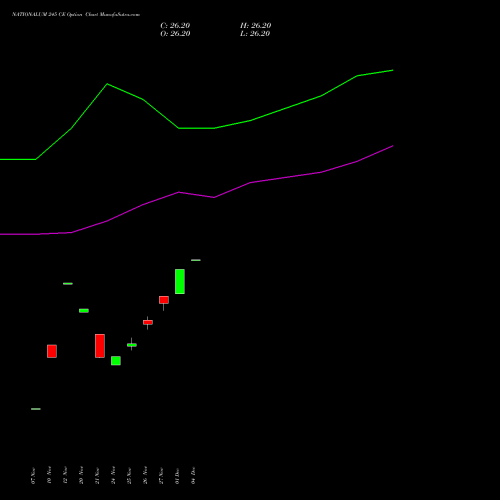500x500 pixels.
Task: Select the red candle above 10 Nov
Action: click(52, 351)
